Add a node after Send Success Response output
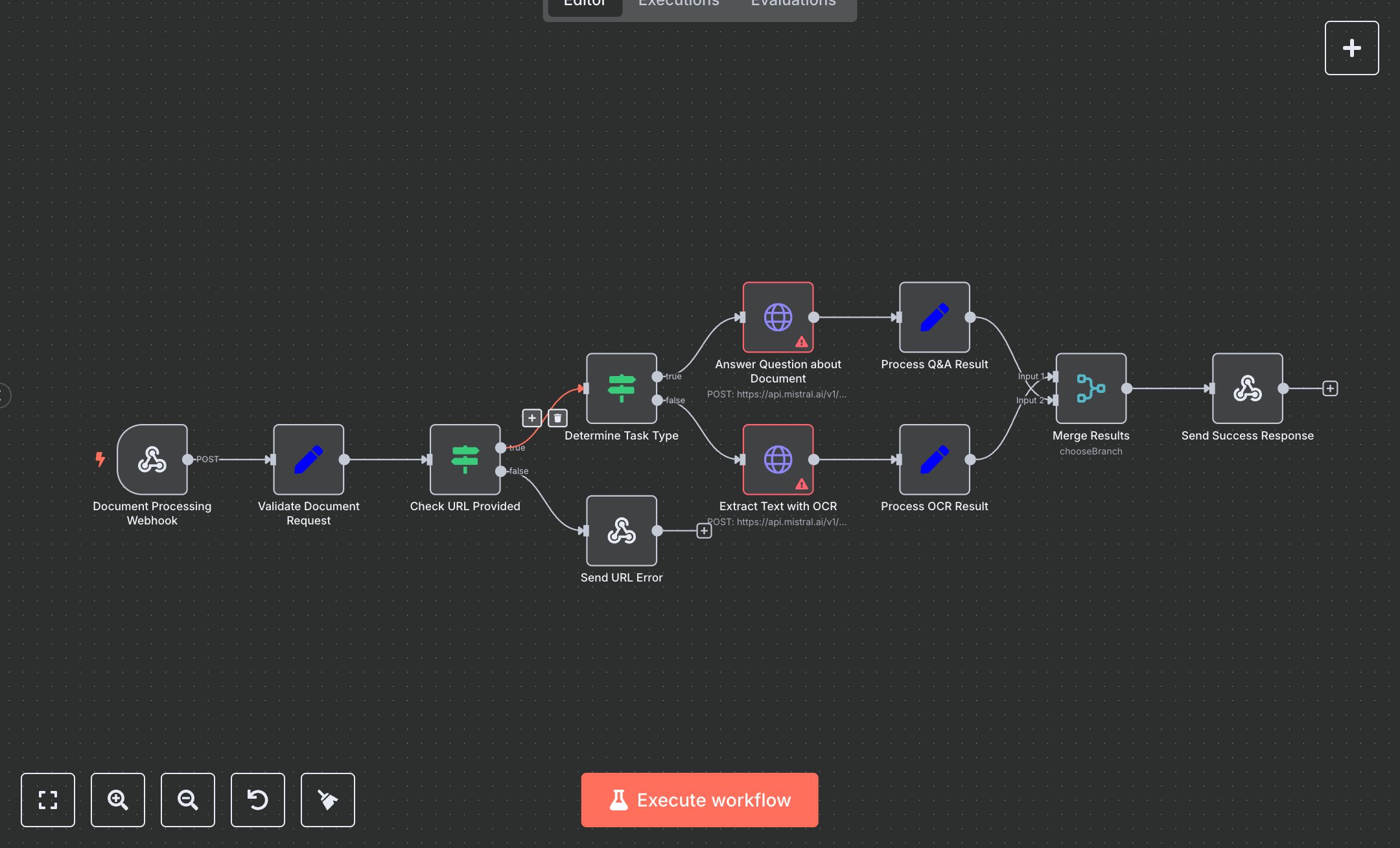 point(1329,388)
